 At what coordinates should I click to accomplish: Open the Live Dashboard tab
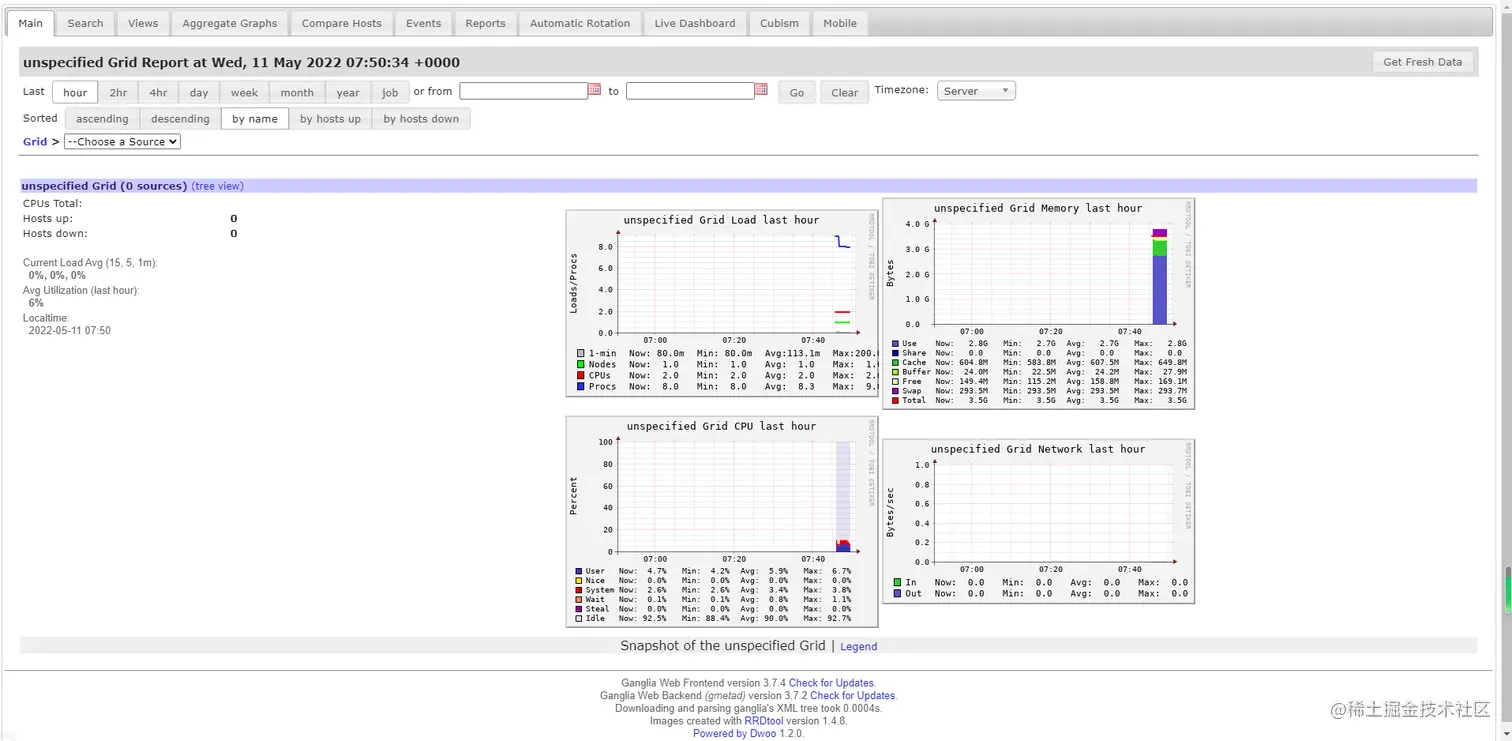(695, 23)
